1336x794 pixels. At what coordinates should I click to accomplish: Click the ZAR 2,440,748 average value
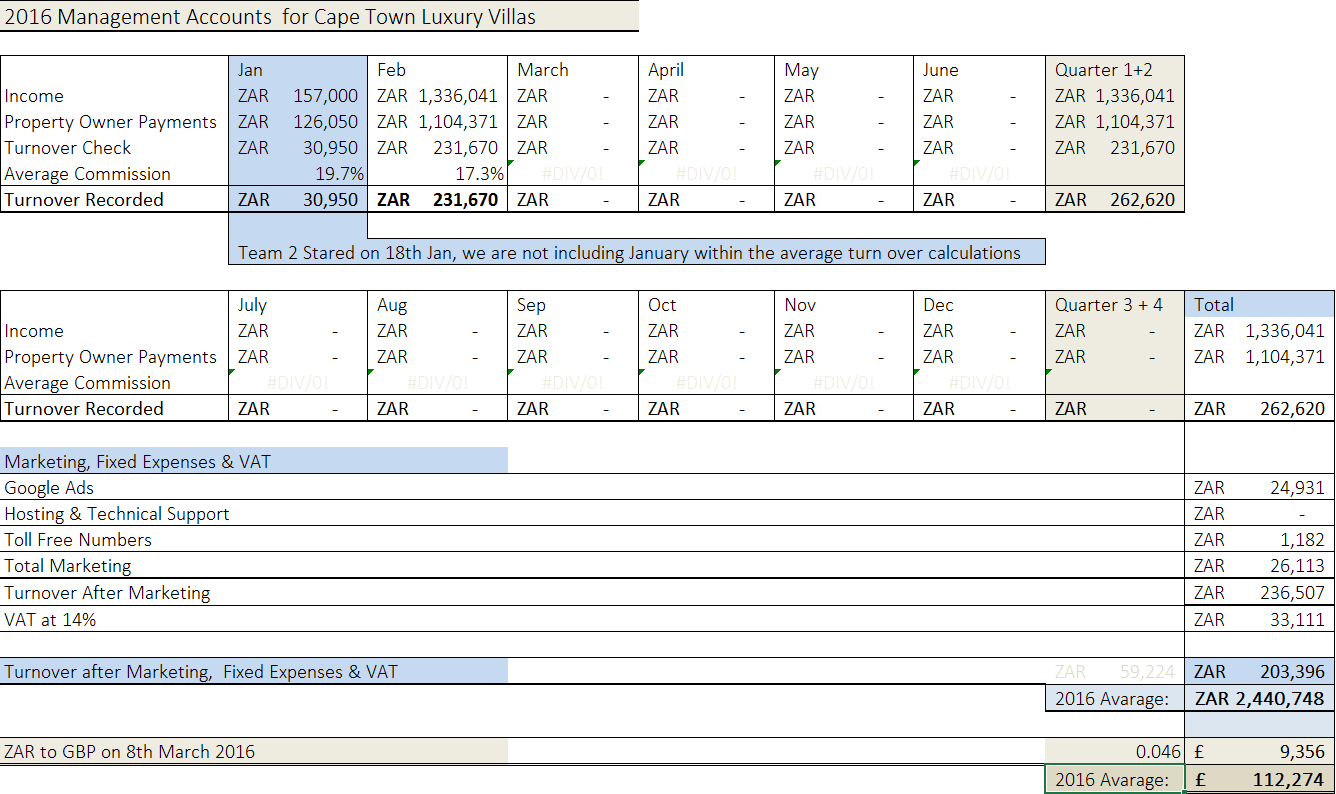[1260, 698]
